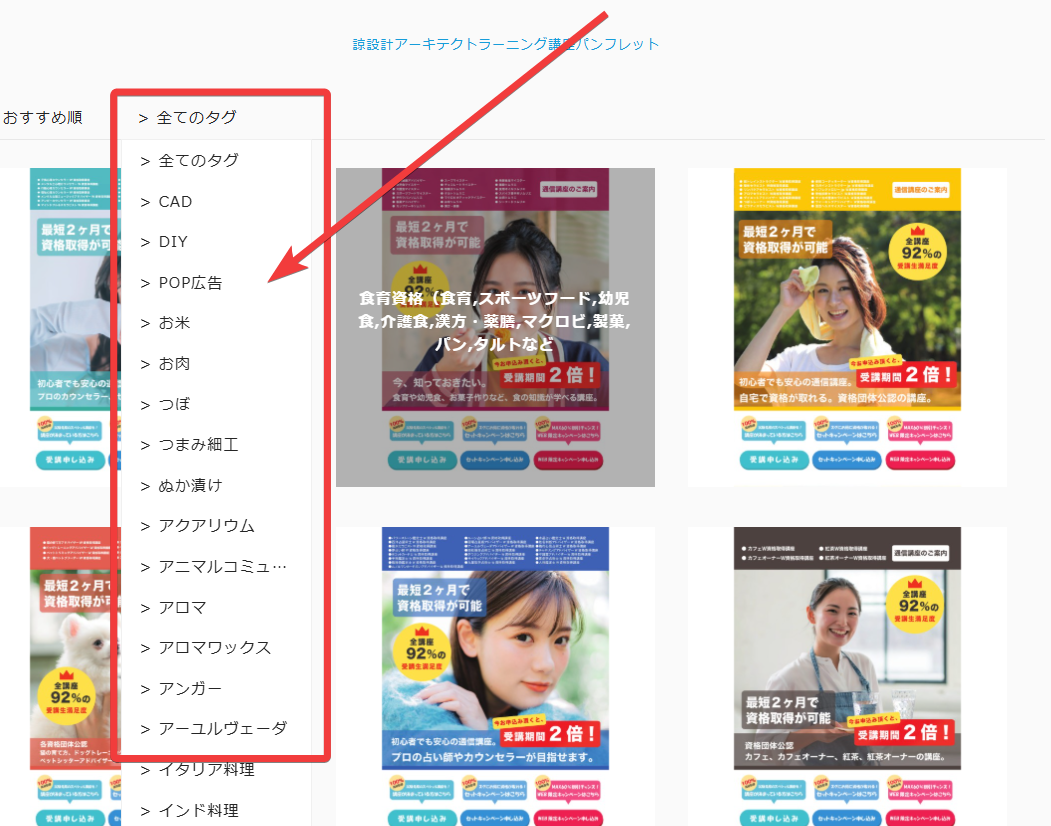Click the アロマワックス tag option
Image resolution: width=1051 pixels, height=826 pixels.
(x=206, y=648)
